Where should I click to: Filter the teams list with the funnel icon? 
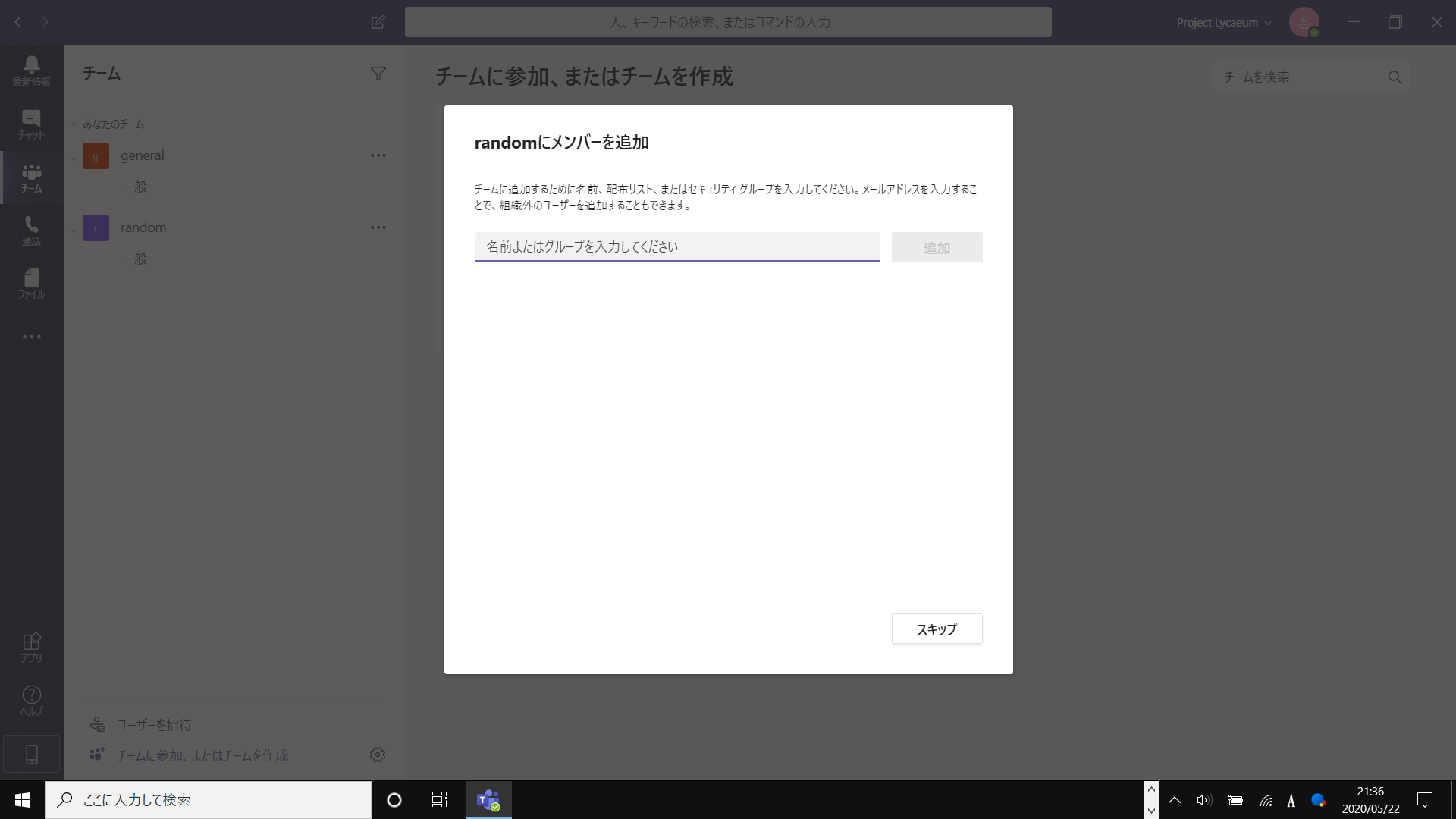click(x=378, y=73)
